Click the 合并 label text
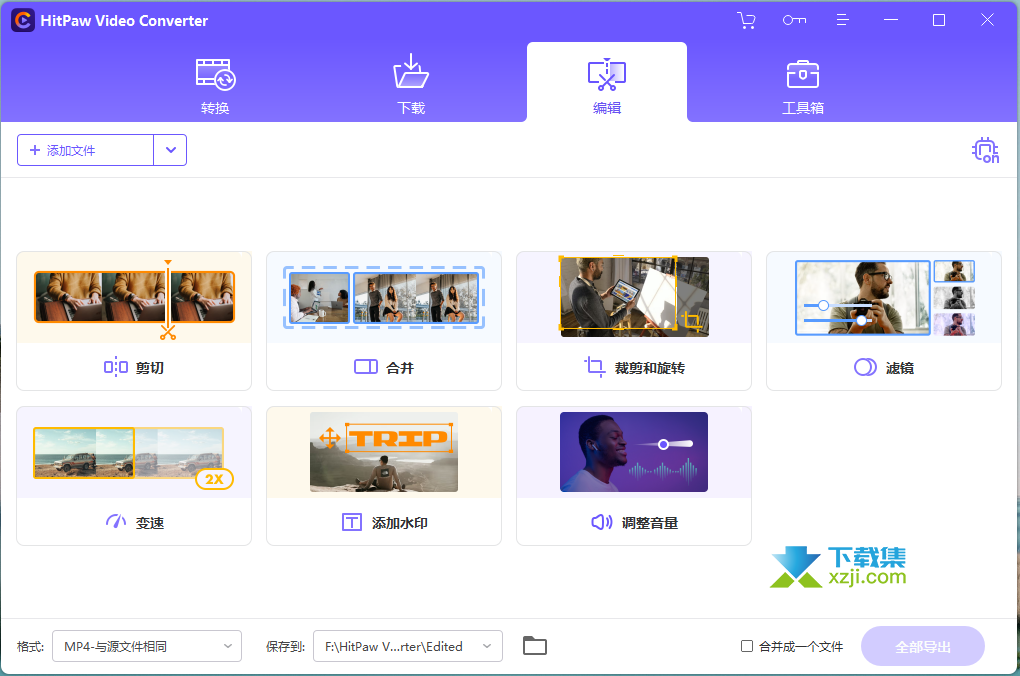This screenshot has width=1020, height=676. pyautogui.click(x=400, y=368)
